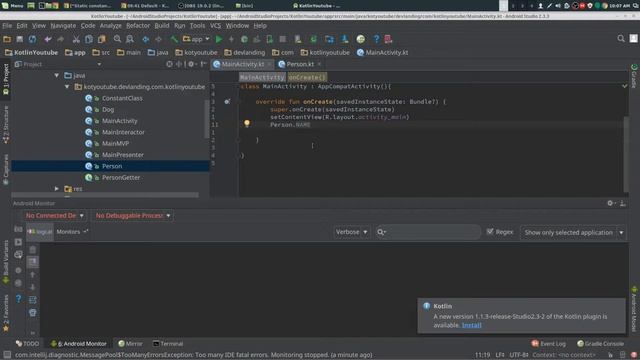
Task: Click the Find magnifier toolbar icon
Action: [x=117, y=39]
